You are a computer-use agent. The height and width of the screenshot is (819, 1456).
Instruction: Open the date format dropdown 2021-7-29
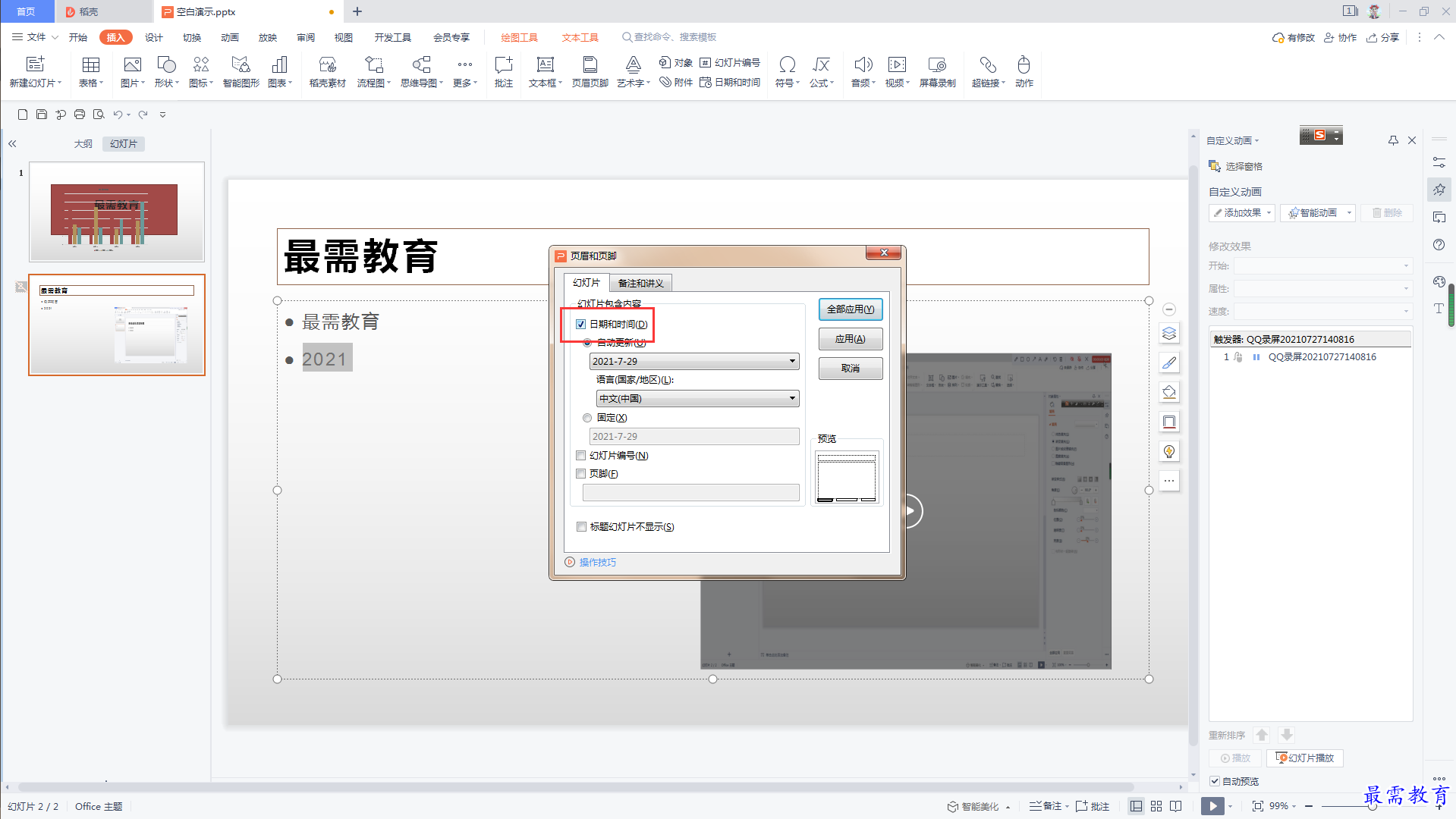coord(694,362)
